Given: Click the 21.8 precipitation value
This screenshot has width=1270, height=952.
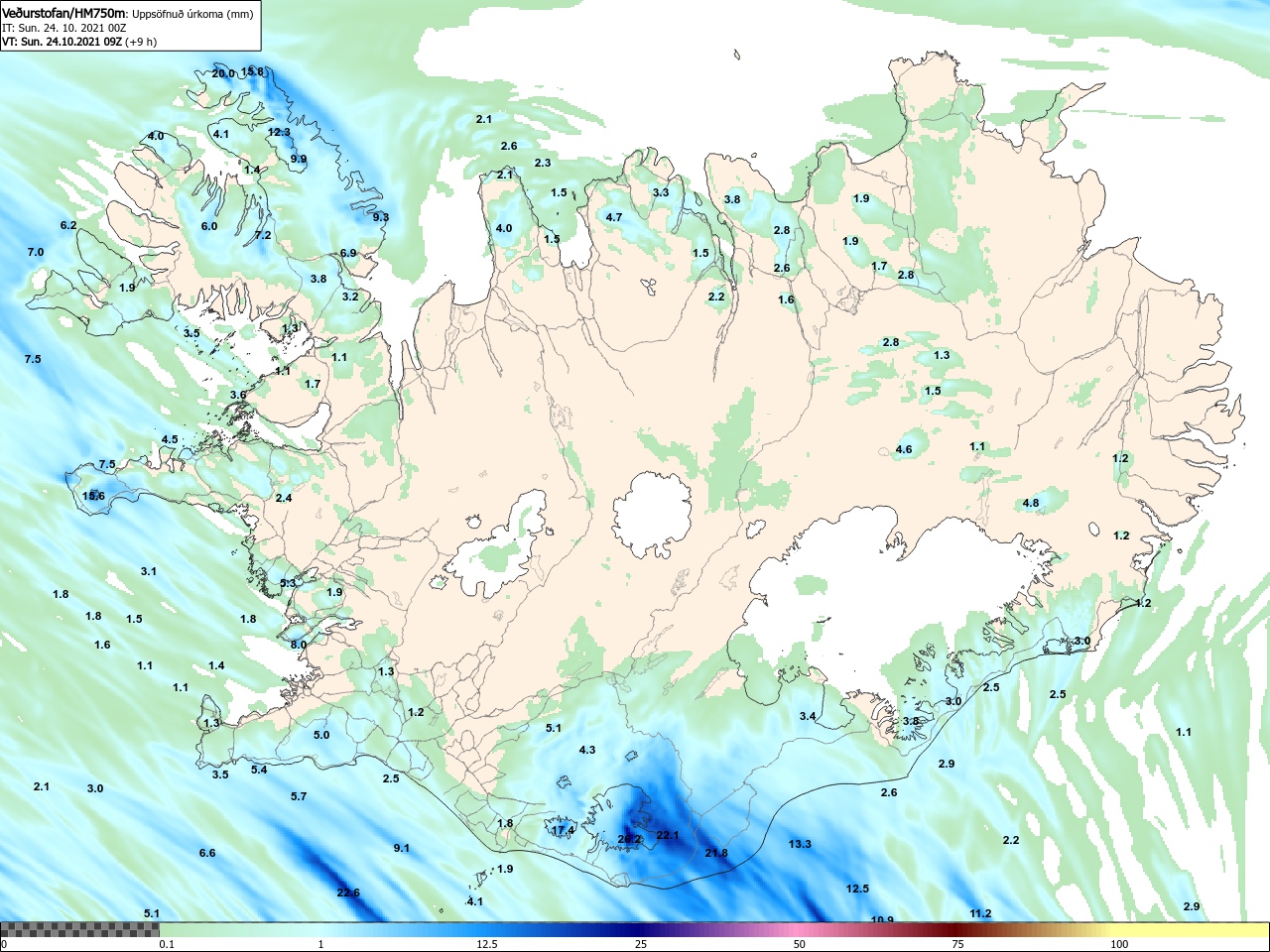Looking at the screenshot, I should (716, 853).
